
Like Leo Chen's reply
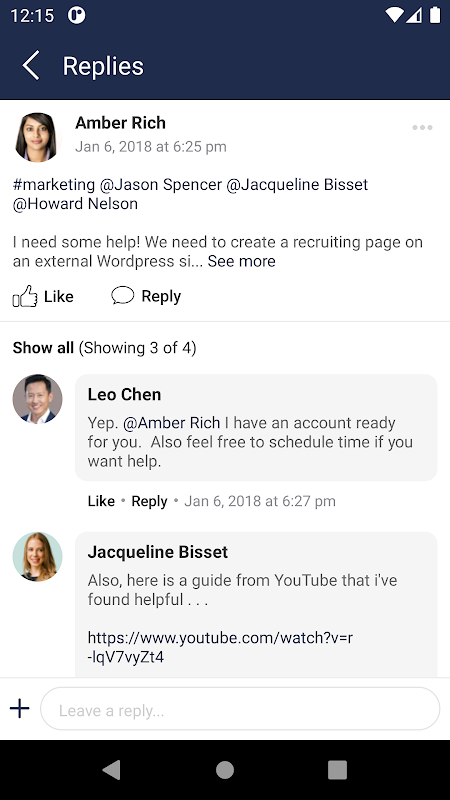tap(101, 501)
